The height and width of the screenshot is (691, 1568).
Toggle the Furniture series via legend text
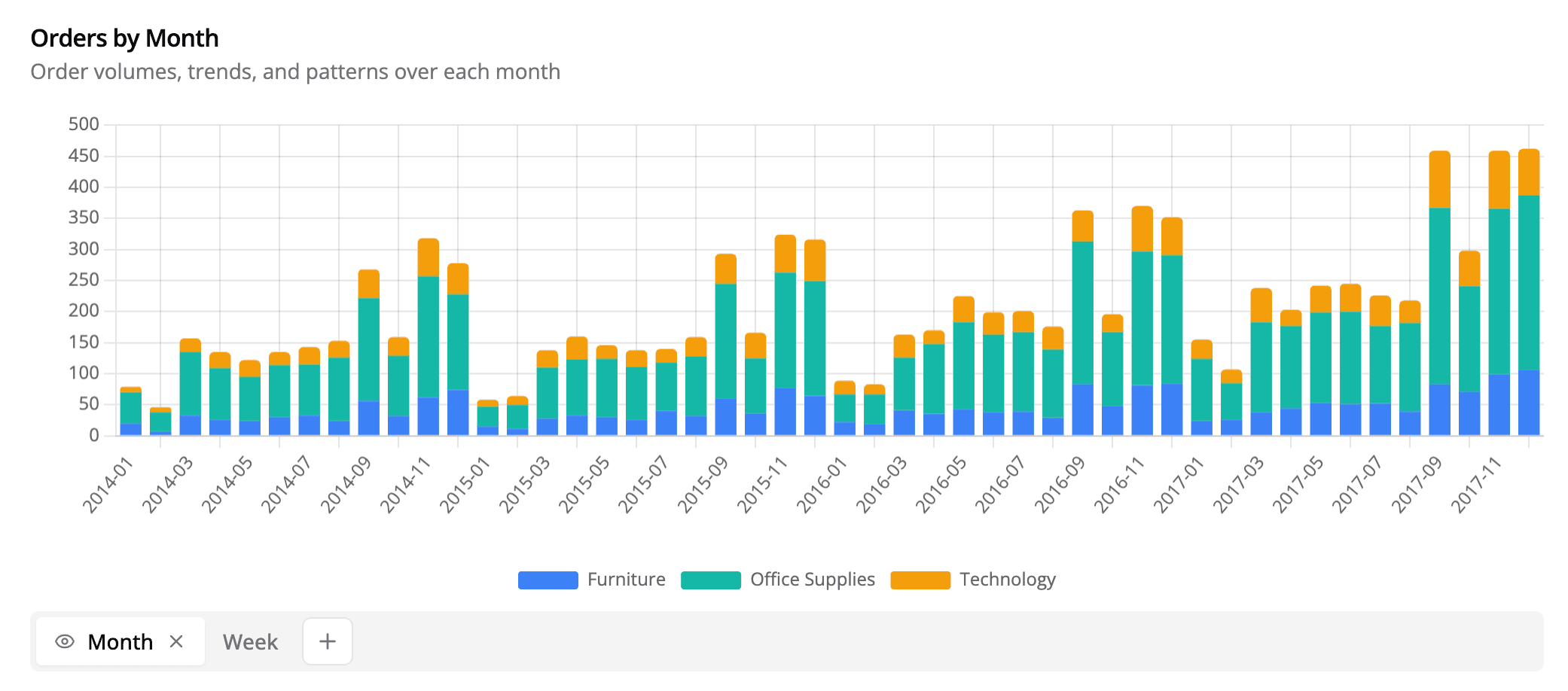click(x=626, y=580)
